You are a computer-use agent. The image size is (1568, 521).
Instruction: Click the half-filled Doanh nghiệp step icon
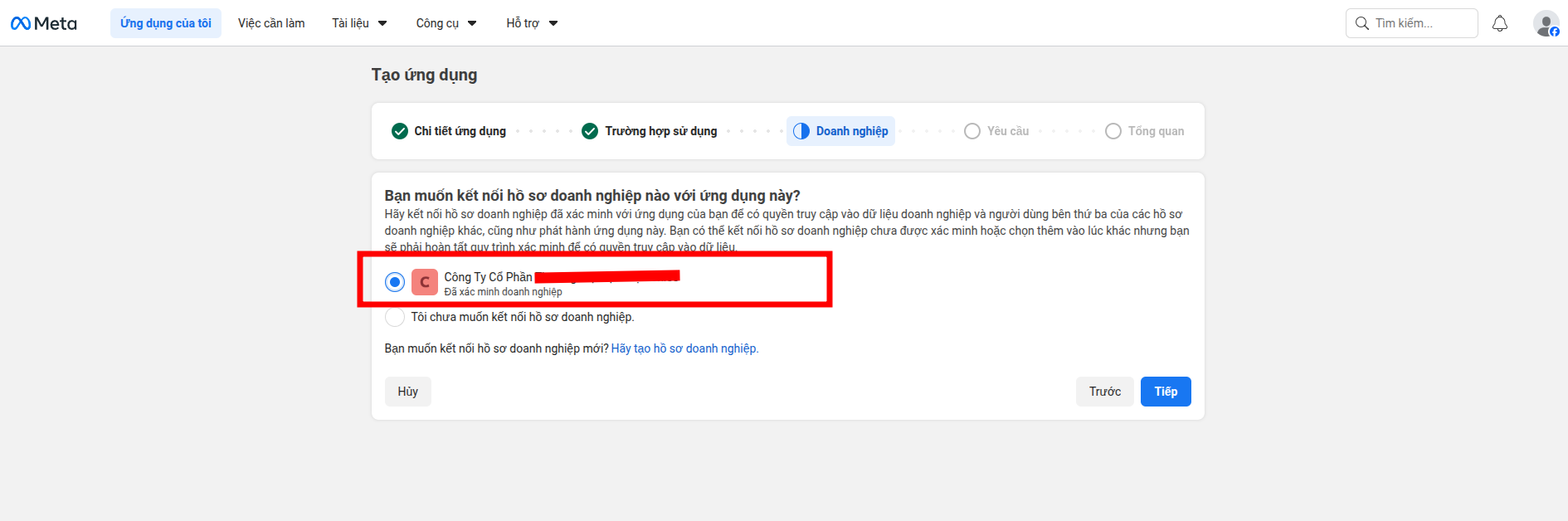(x=801, y=131)
